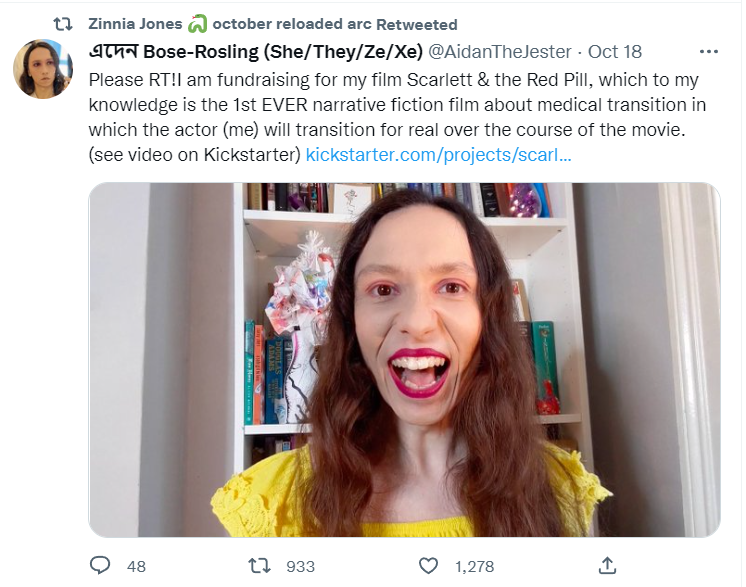The width and height of the screenshot is (746, 587).
Task: Click the (She/They/Ze/Xe) pronouns in name
Action: (x=343, y=51)
